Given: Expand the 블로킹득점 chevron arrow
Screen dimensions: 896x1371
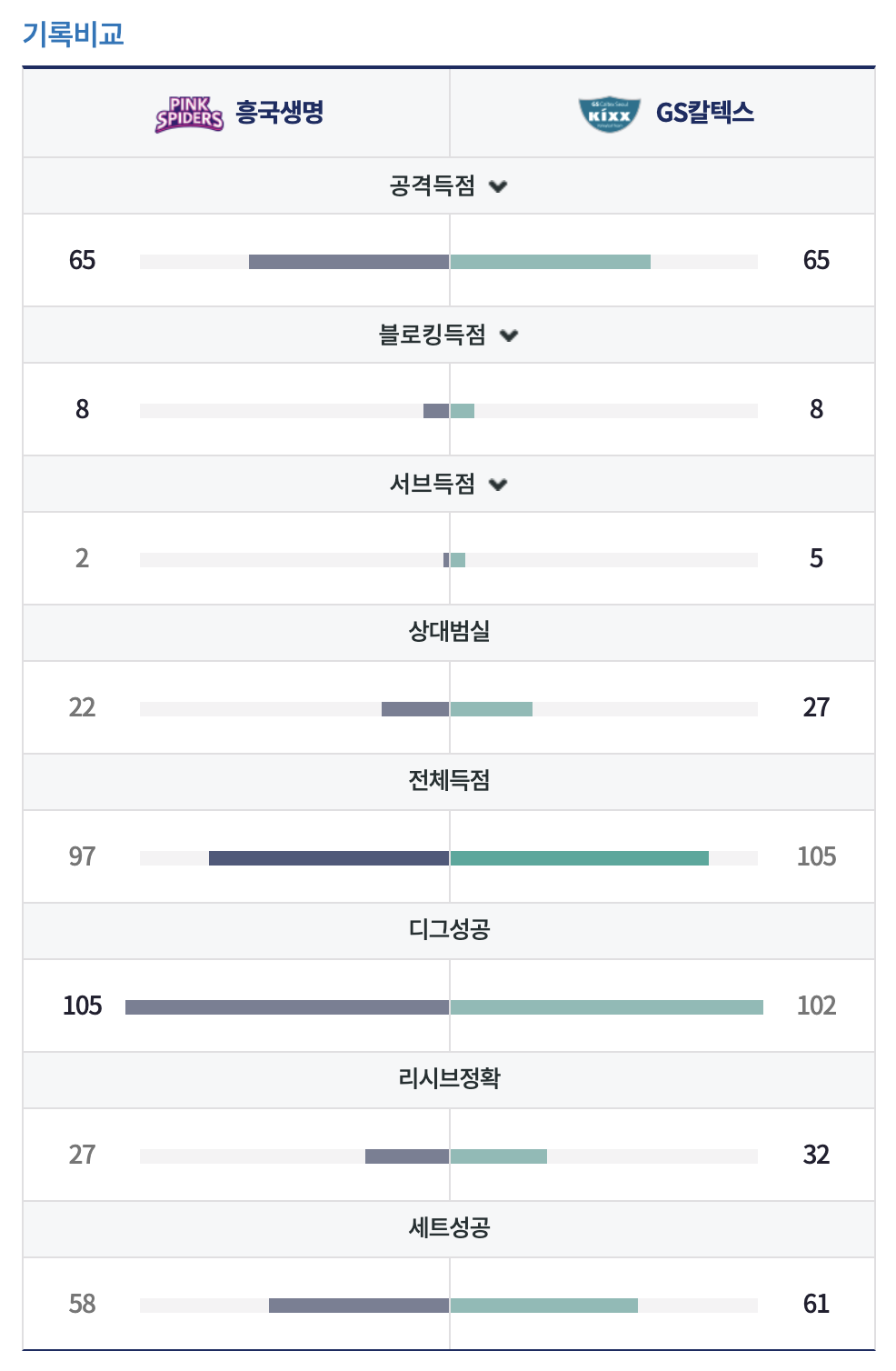Looking at the screenshot, I should click(x=509, y=335).
